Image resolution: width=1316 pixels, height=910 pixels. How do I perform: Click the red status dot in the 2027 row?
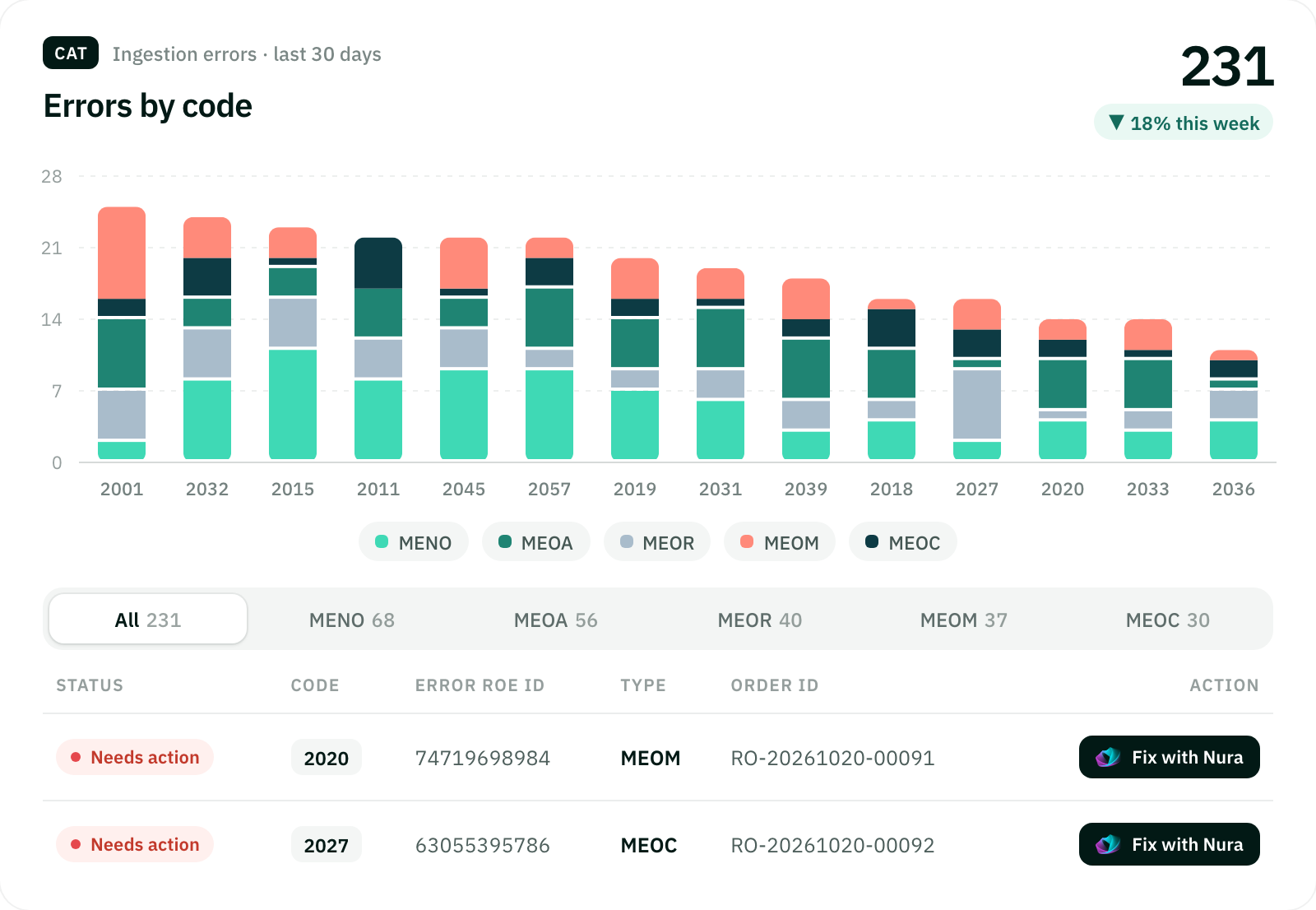pos(76,844)
